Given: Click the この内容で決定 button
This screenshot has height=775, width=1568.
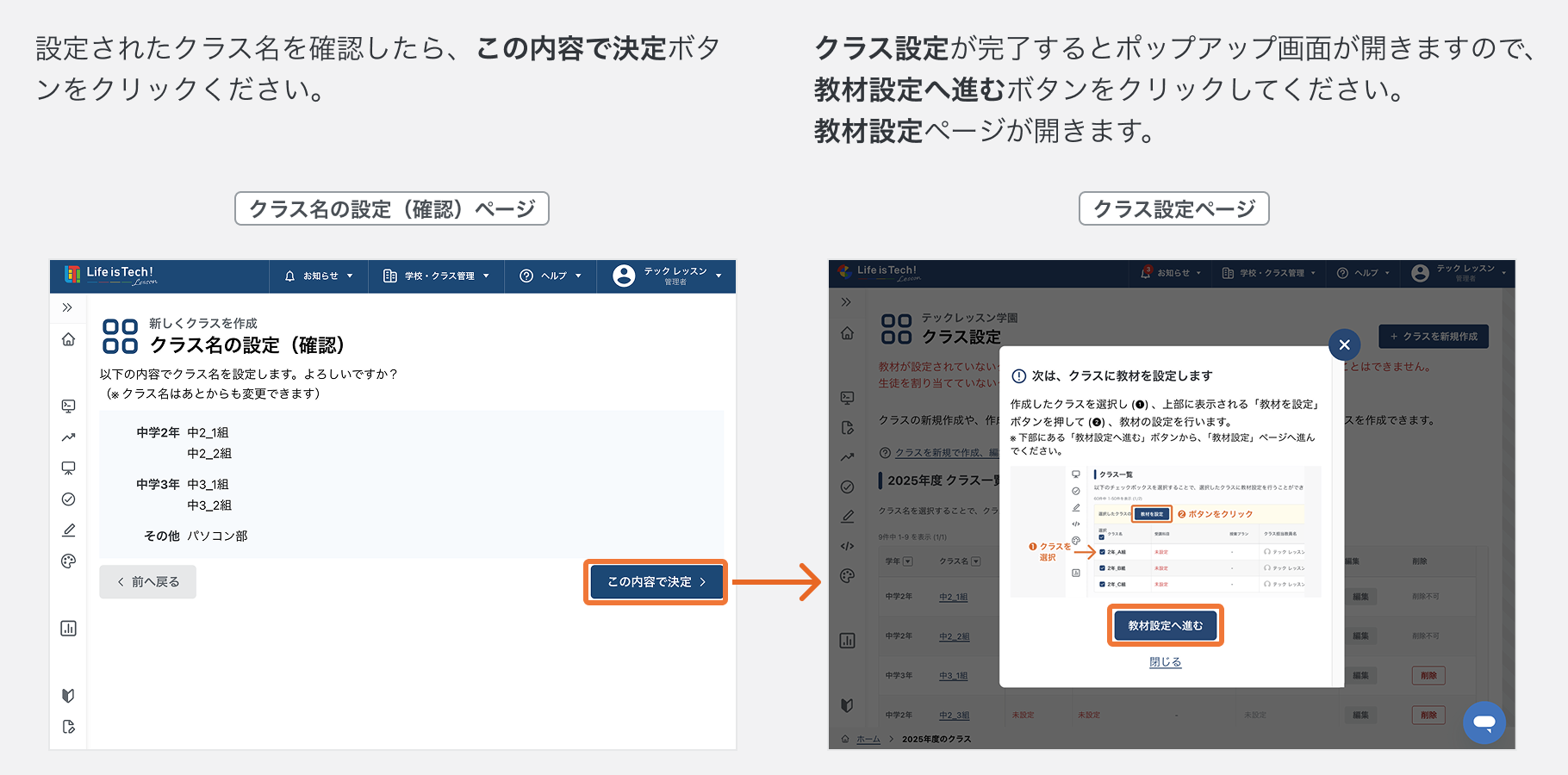Looking at the screenshot, I should 656,582.
